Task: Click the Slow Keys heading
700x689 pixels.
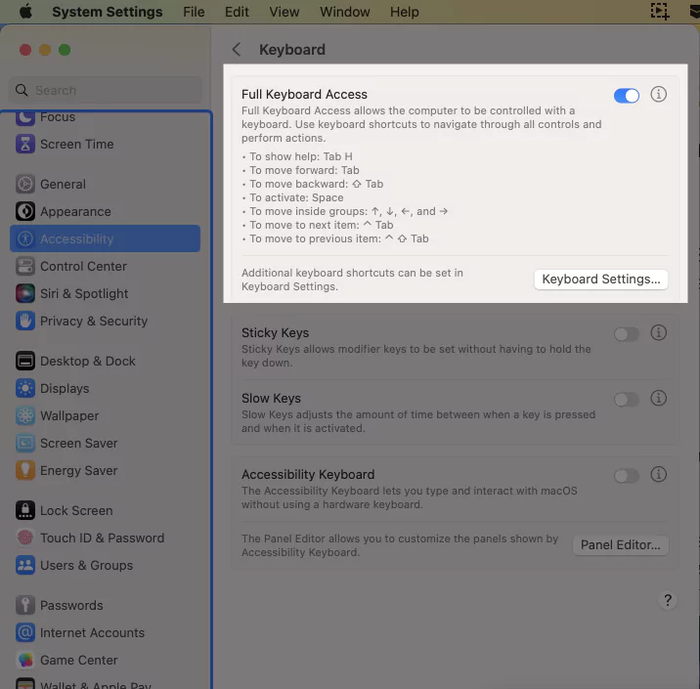Action: (x=271, y=398)
